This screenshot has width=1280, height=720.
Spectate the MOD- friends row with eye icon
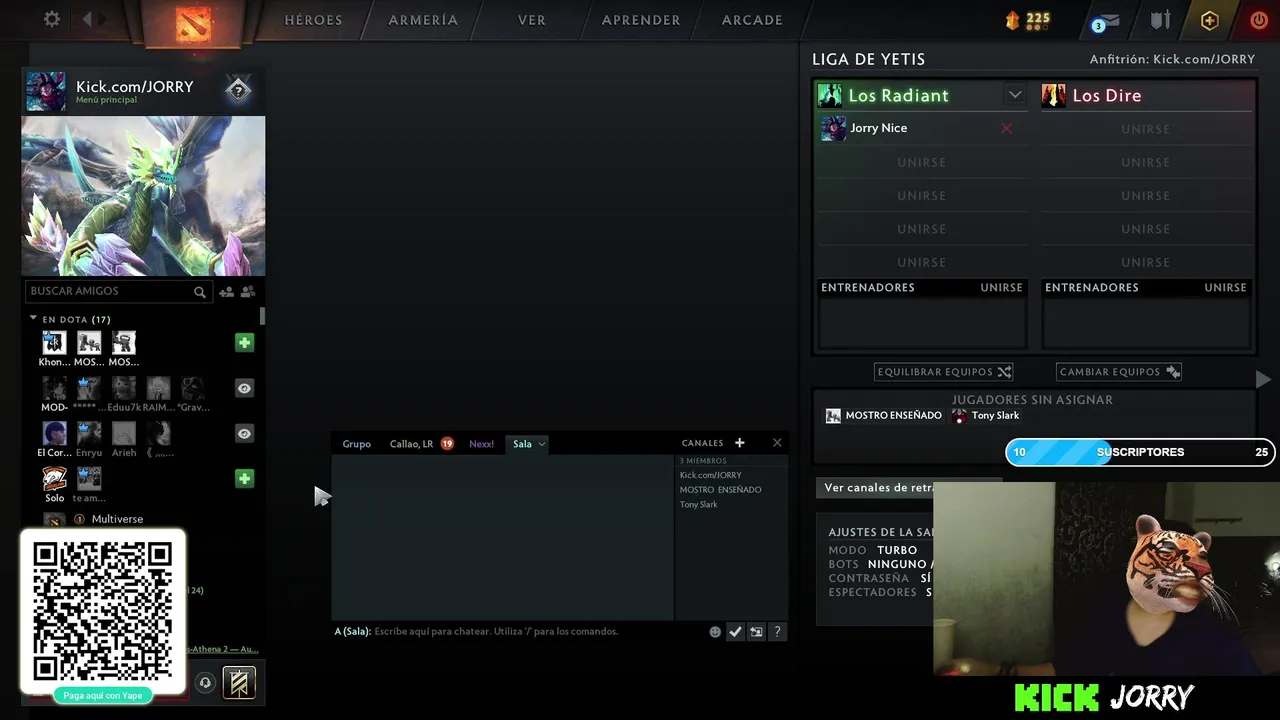click(244, 388)
